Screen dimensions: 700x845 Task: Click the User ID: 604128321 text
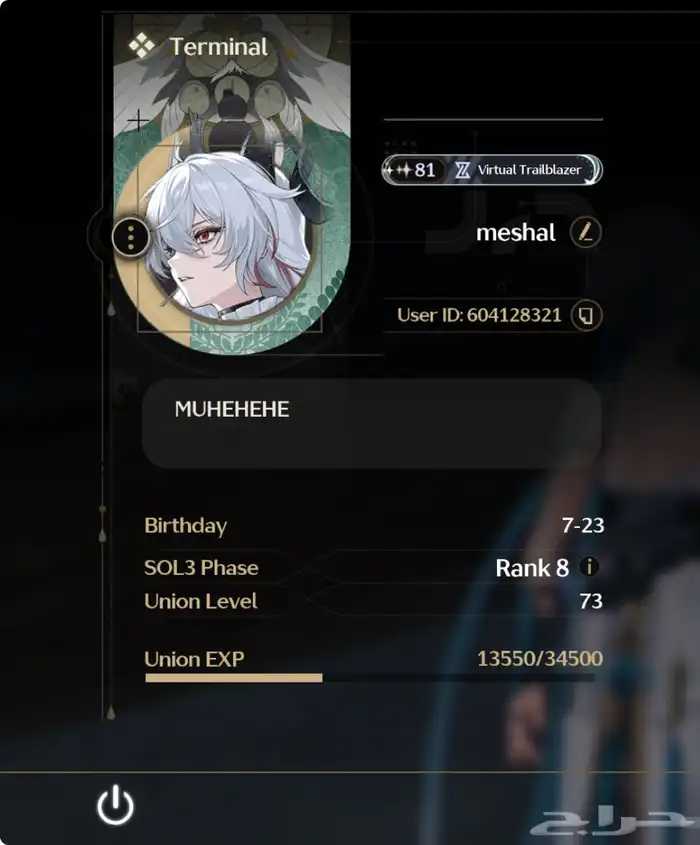(x=479, y=315)
